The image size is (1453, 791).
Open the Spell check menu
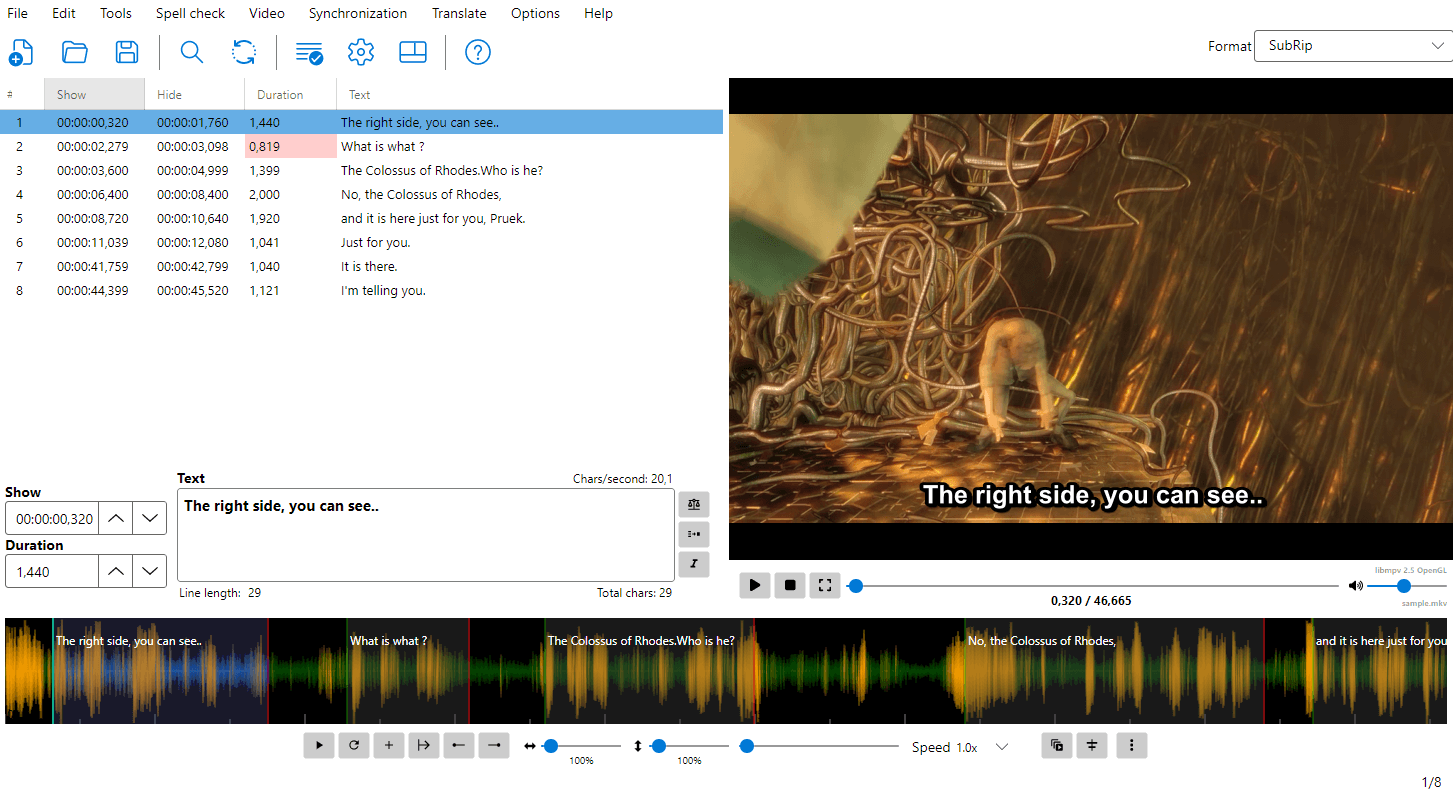(x=190, y=13)
